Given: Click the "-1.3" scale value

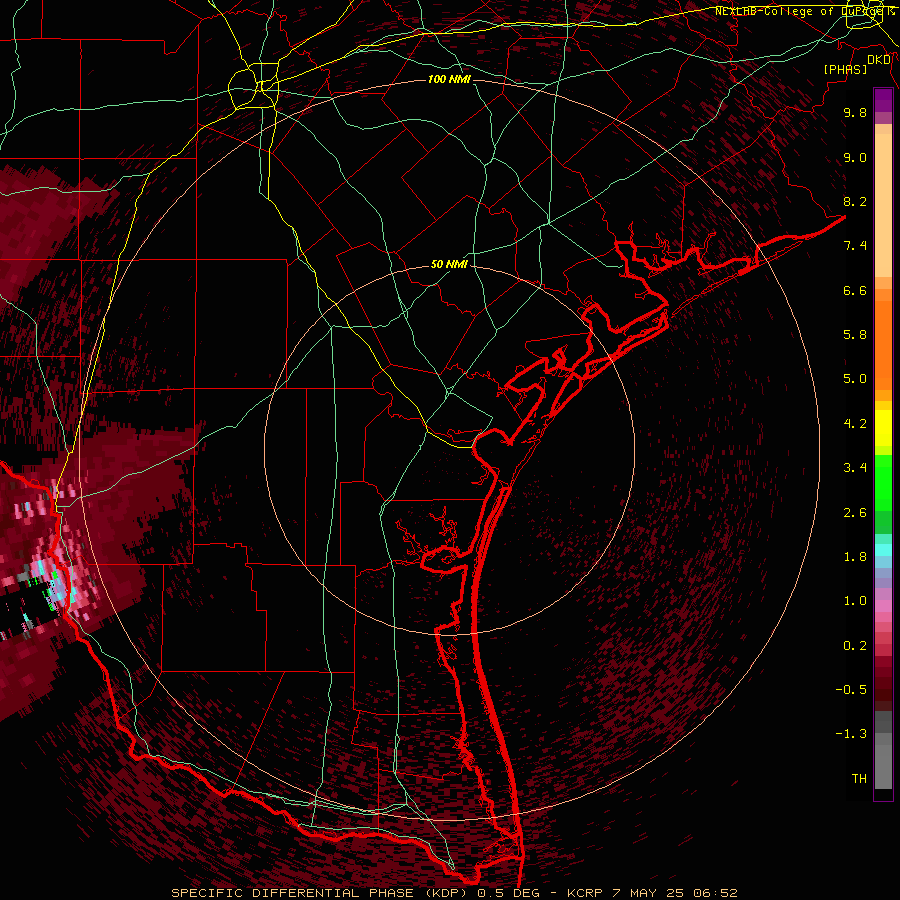Looking at the screenshot, I should pyautogui.click(x=851, y=734).
